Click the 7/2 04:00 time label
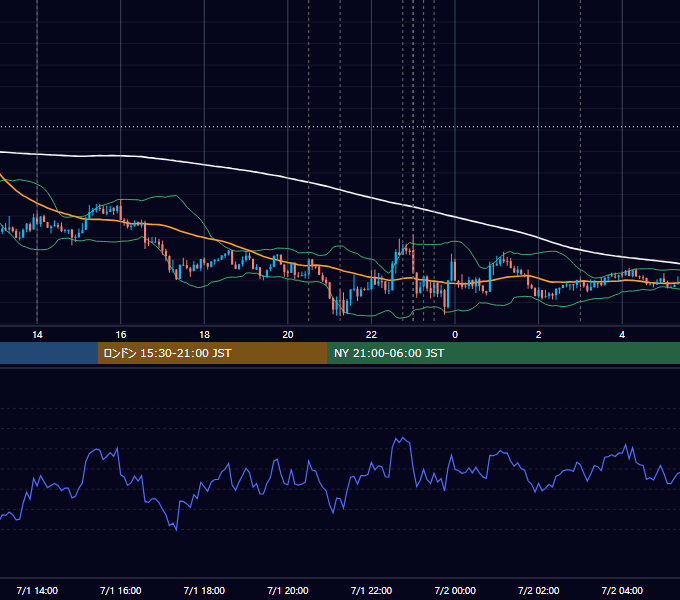Screen dimensions: 680x600 point(622,590)
